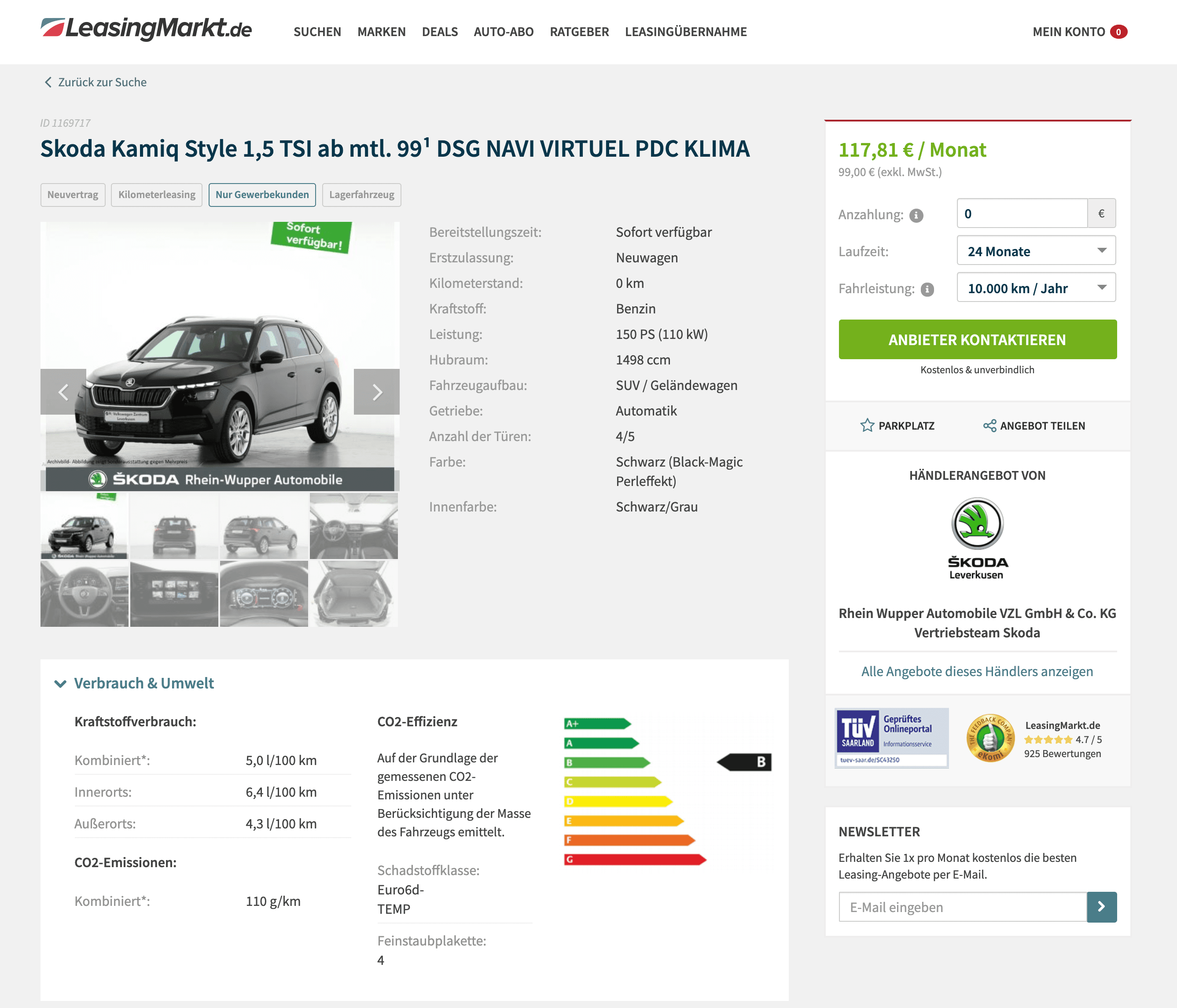Select the steering wheel thumbnail
This screenshot has height=1008, width=1177.
[84, 594]
